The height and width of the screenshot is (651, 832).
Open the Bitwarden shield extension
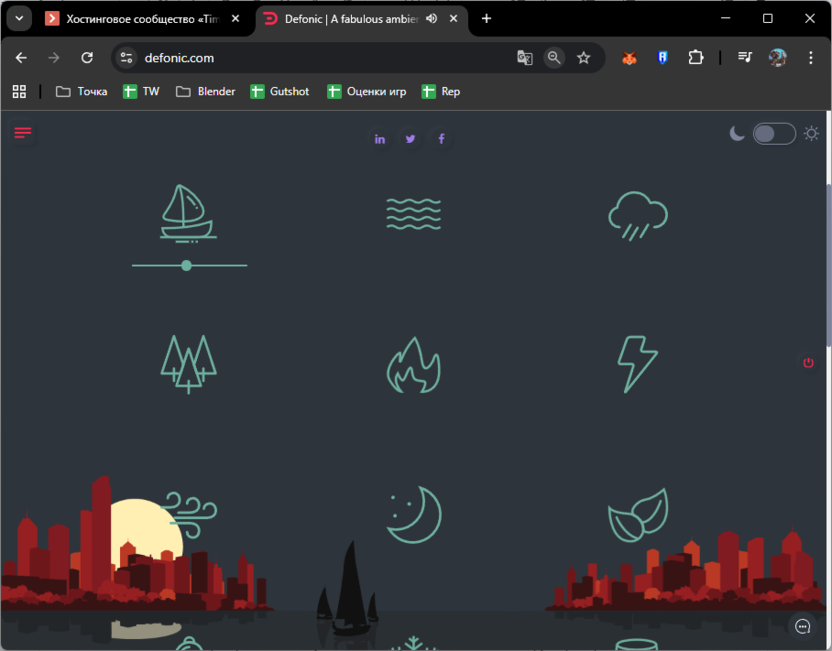tap(663, 57)
